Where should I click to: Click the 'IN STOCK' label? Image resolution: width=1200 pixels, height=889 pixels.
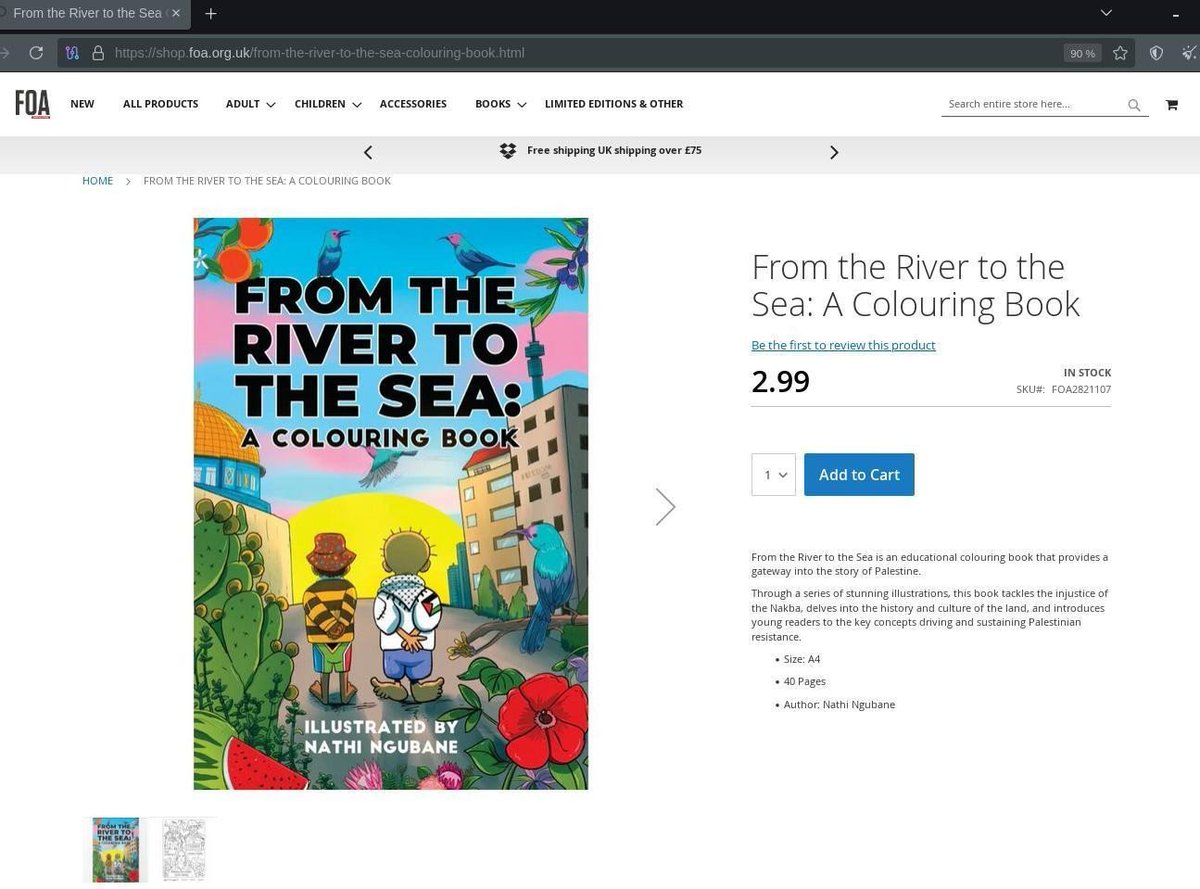[x=1087, y=373]
